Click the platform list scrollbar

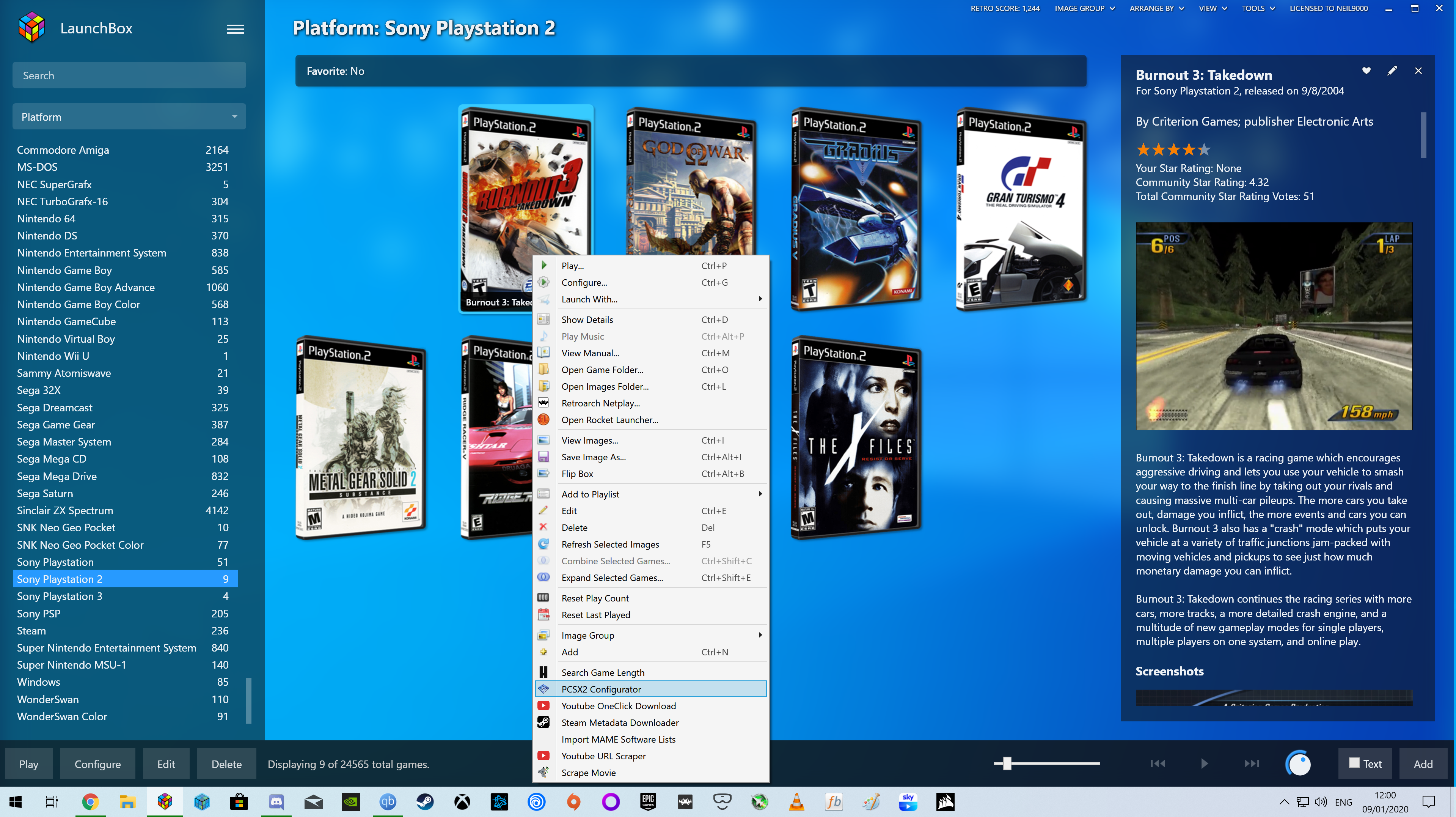(249, 700)
